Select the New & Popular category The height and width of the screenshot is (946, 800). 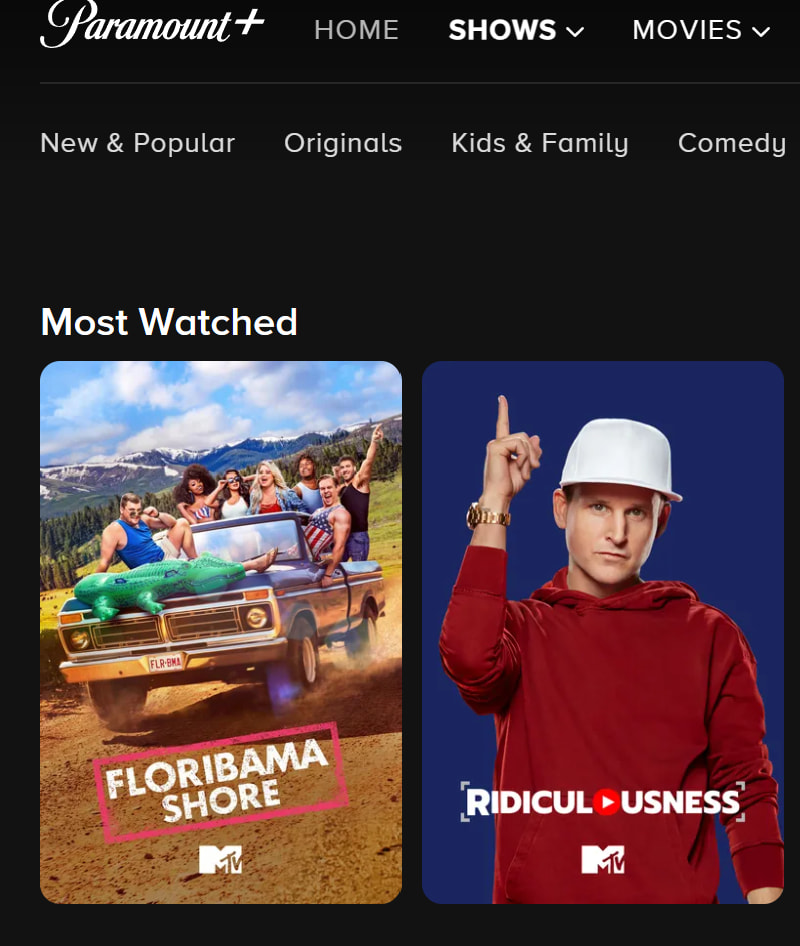coord(138,144)
